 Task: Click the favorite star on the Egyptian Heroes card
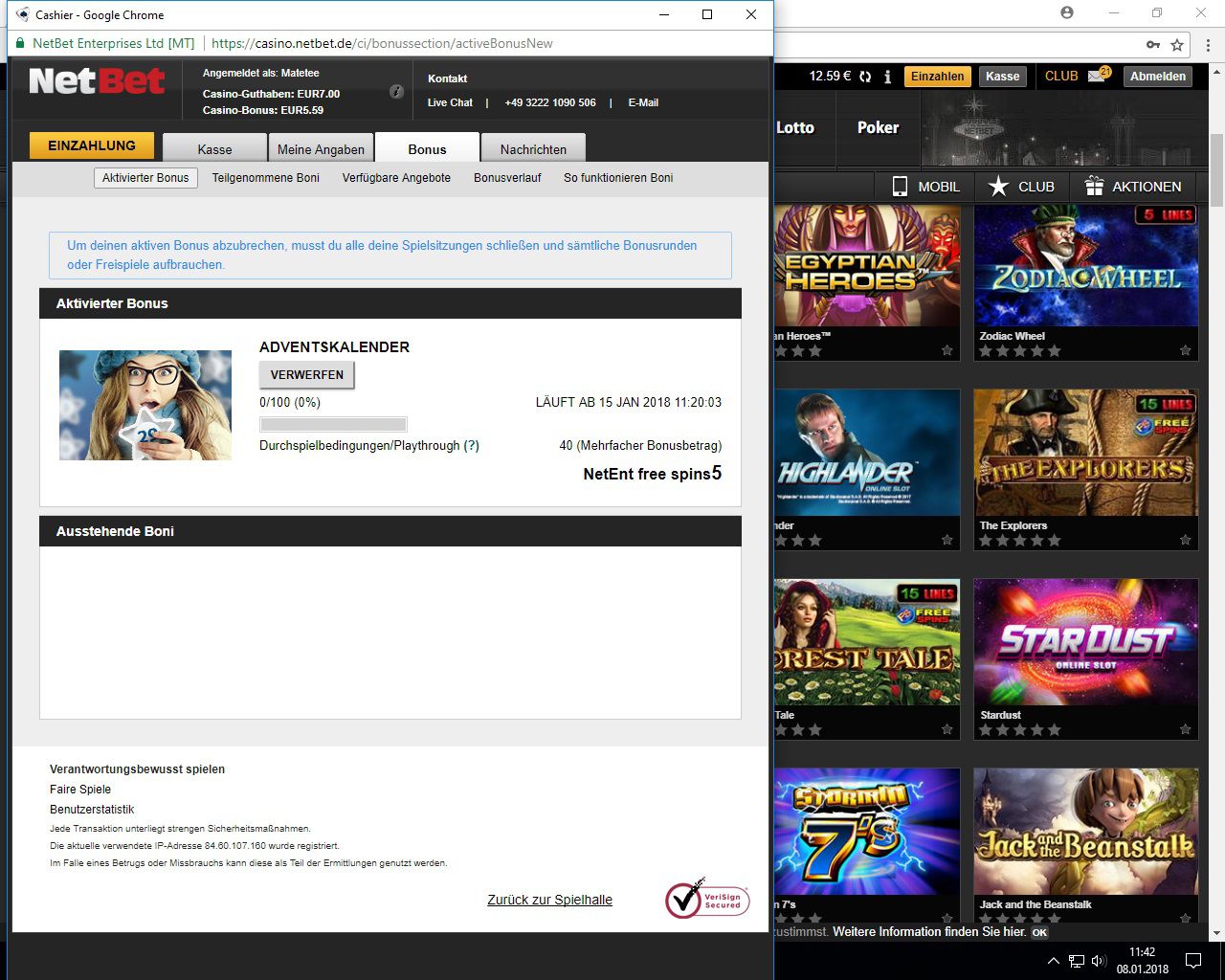[947, 350]
